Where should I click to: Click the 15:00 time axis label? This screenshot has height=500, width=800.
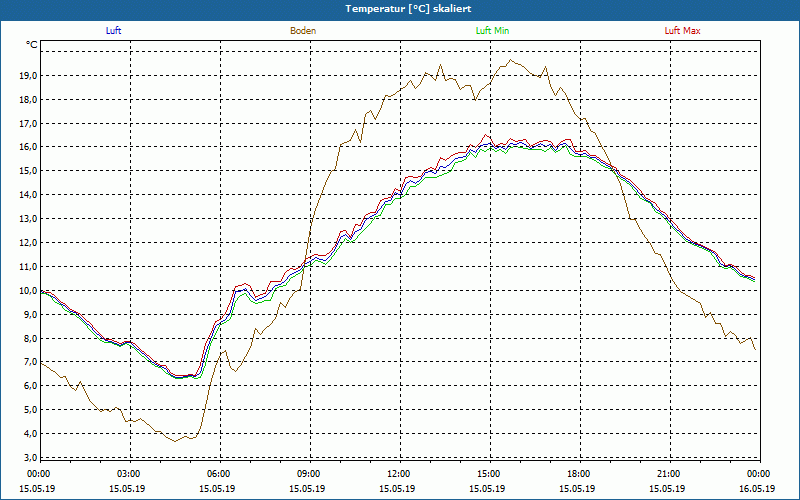(x=487, y=474)
